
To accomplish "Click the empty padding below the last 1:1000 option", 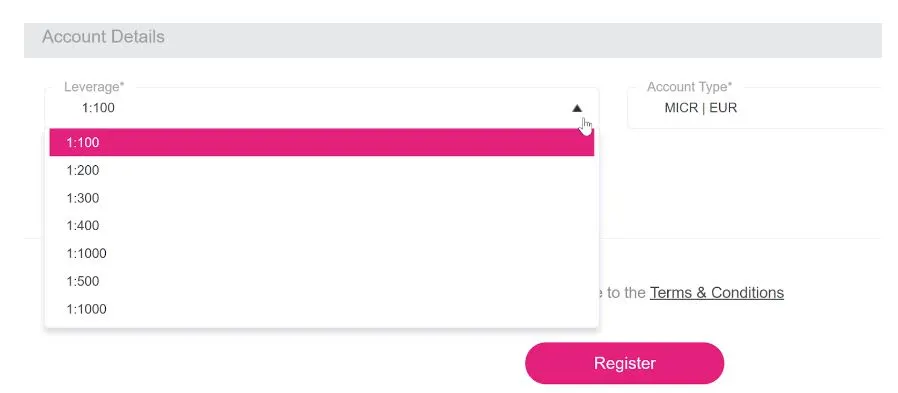I will pyautogui.click(x=321, y=325).
